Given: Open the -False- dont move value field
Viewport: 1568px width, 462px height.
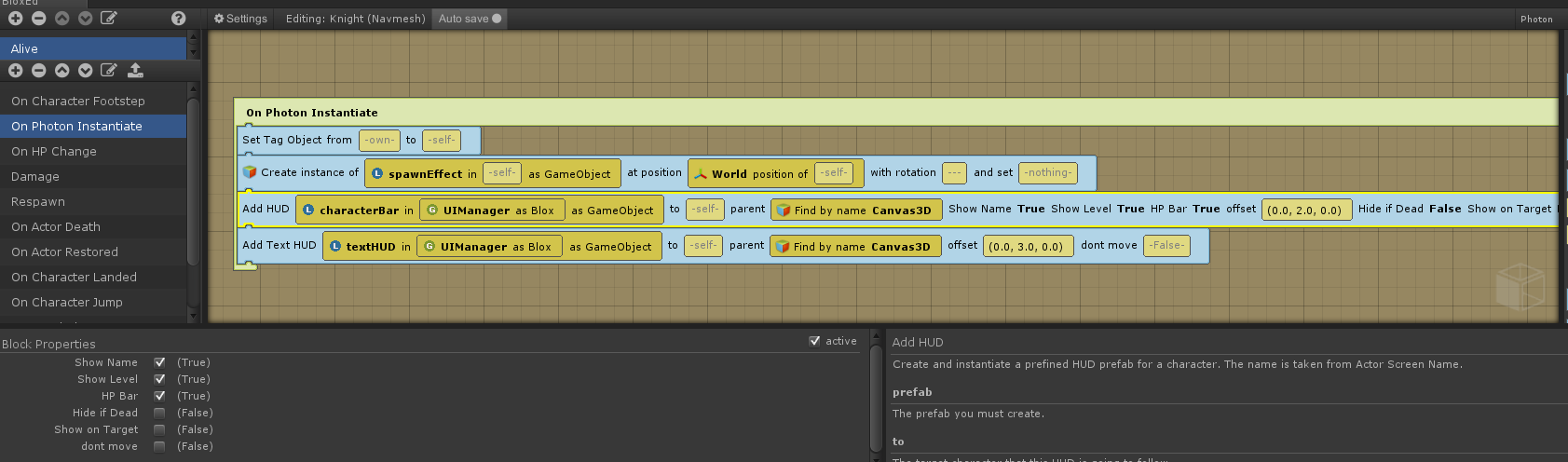Looking at the screenshot, I should click(1166, 246).
